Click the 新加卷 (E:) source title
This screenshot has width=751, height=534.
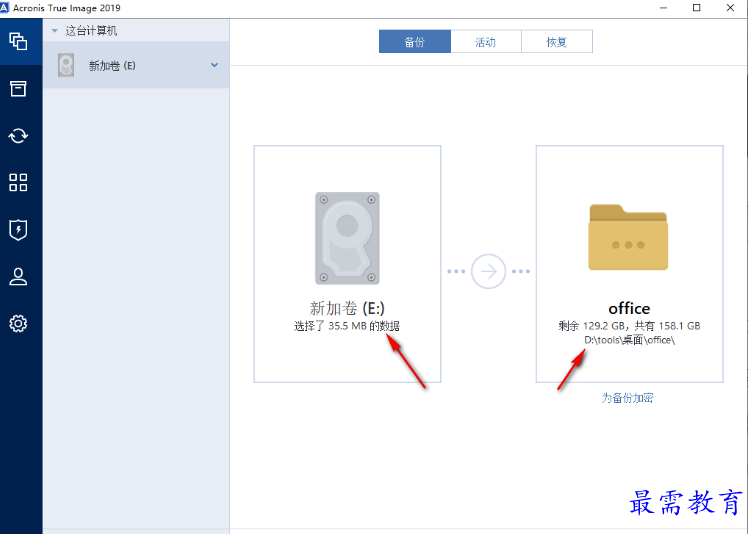tap(347, 308)
